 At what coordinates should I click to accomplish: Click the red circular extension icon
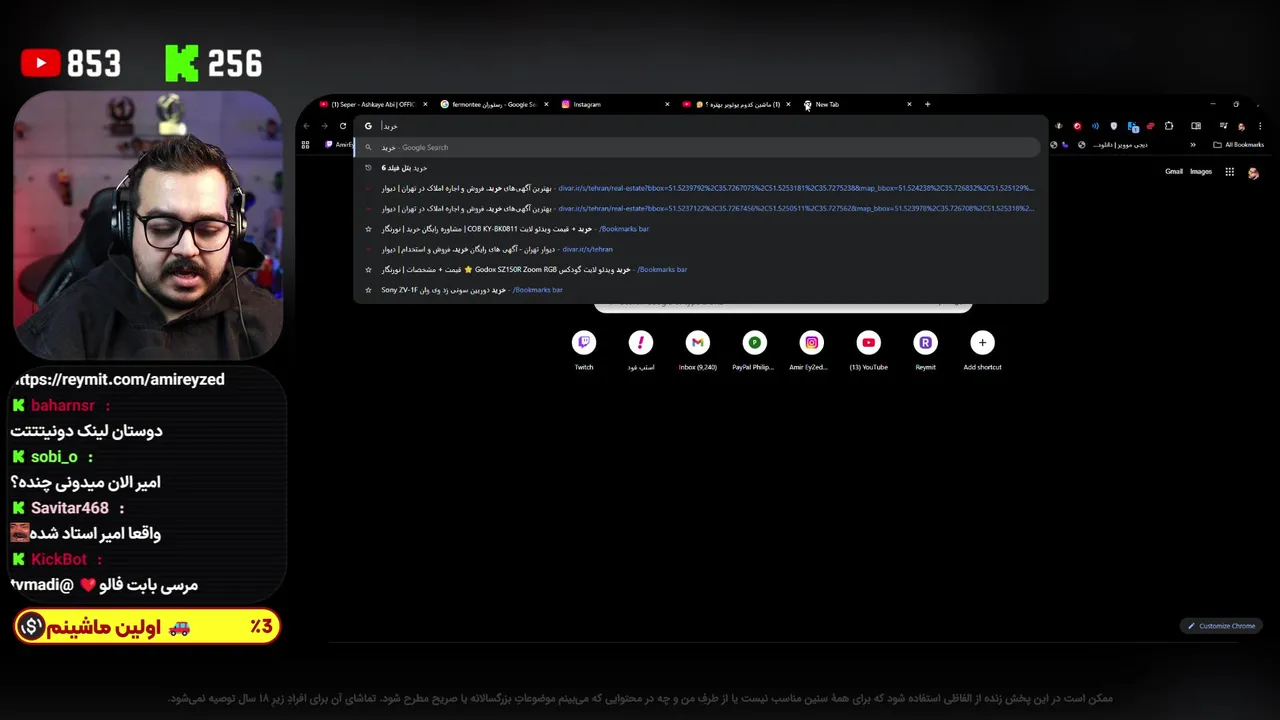(x=1077, y=126)
